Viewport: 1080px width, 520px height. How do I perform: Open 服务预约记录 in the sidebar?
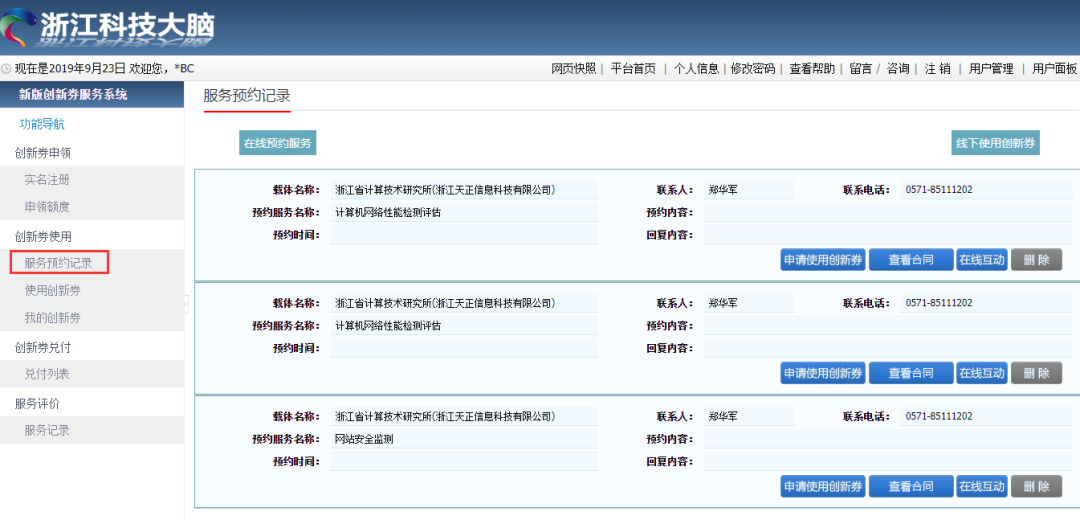[59, 262]
